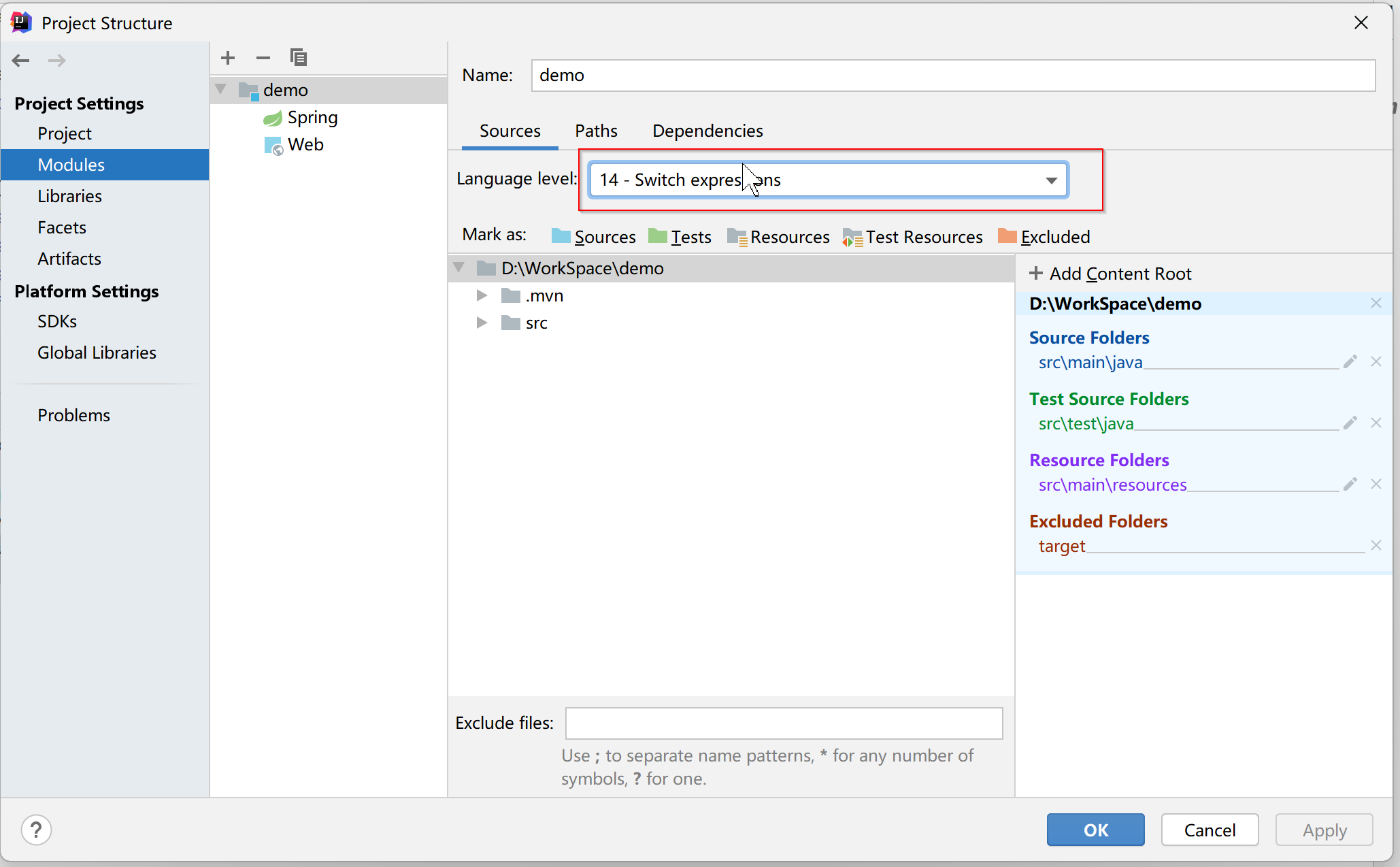Remove target from excluded folders
The width and height of the screenshot is (1400, 867).
[x=1376, y=546]
